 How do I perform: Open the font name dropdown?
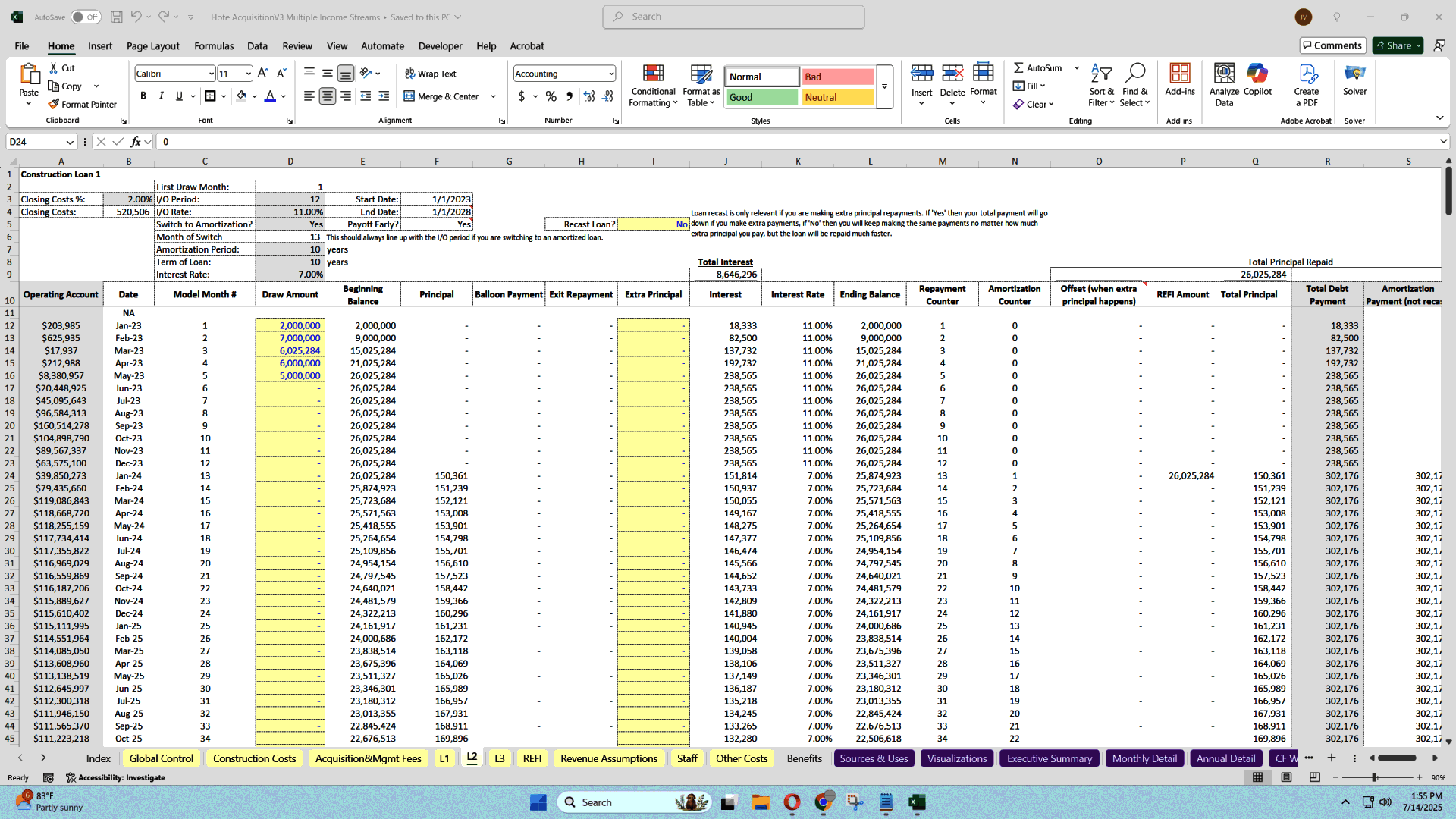point(211,74)
